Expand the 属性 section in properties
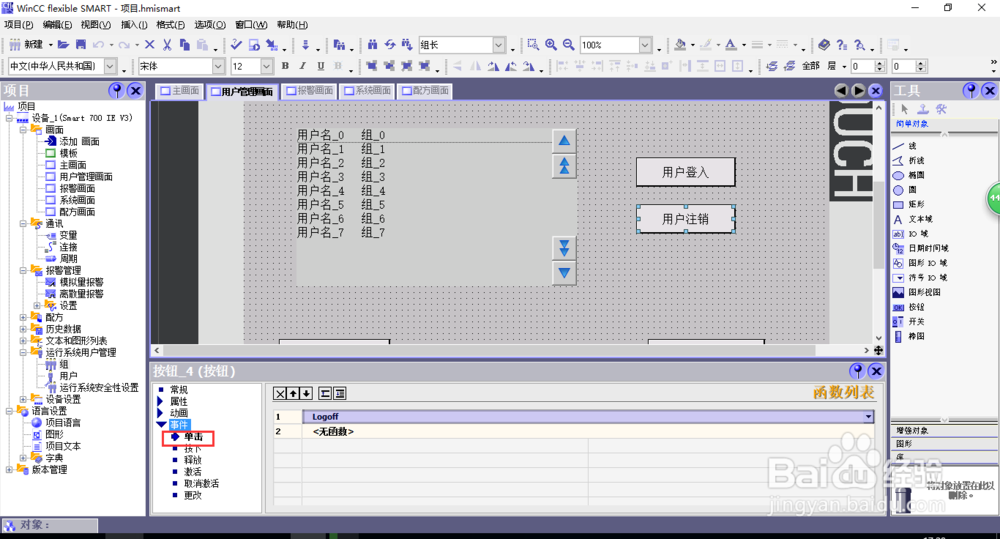This screenshot has width=1000, height=539. pyautogui.click(x=160, y=401)
